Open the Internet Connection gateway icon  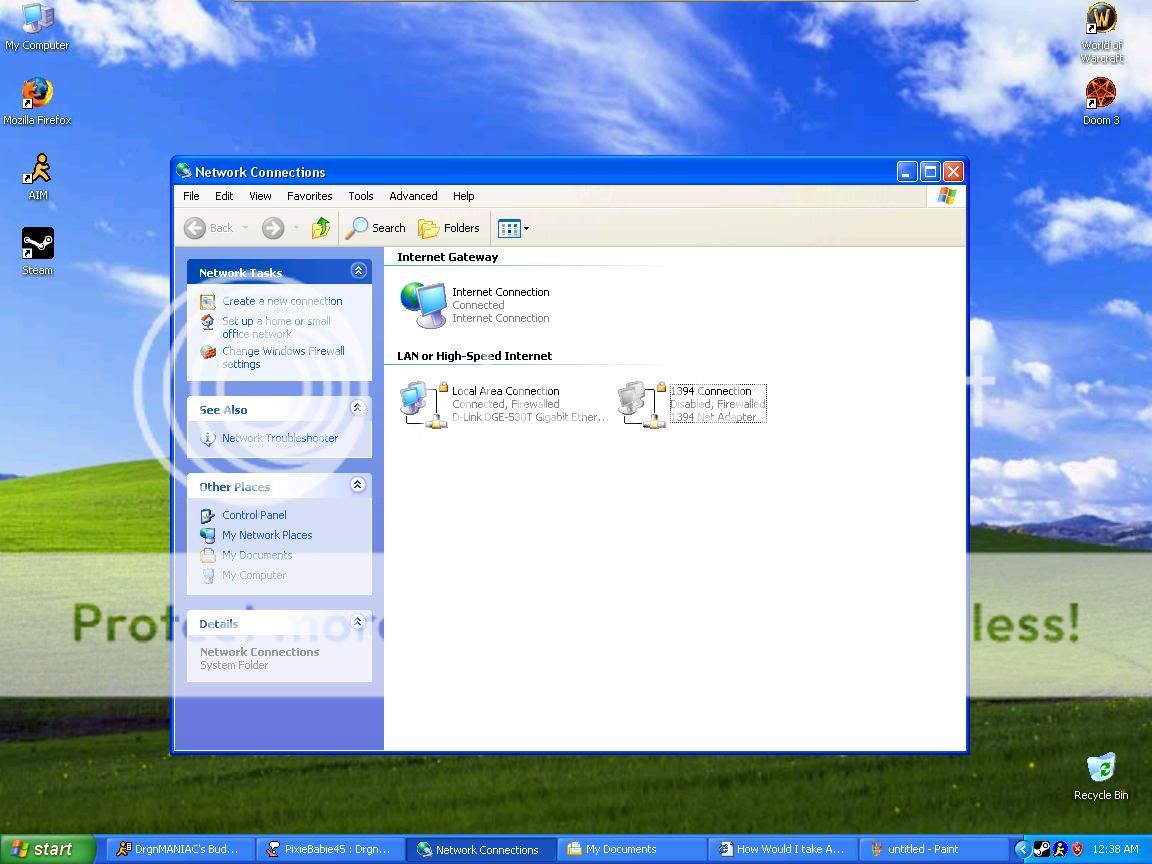coord(423,304)
